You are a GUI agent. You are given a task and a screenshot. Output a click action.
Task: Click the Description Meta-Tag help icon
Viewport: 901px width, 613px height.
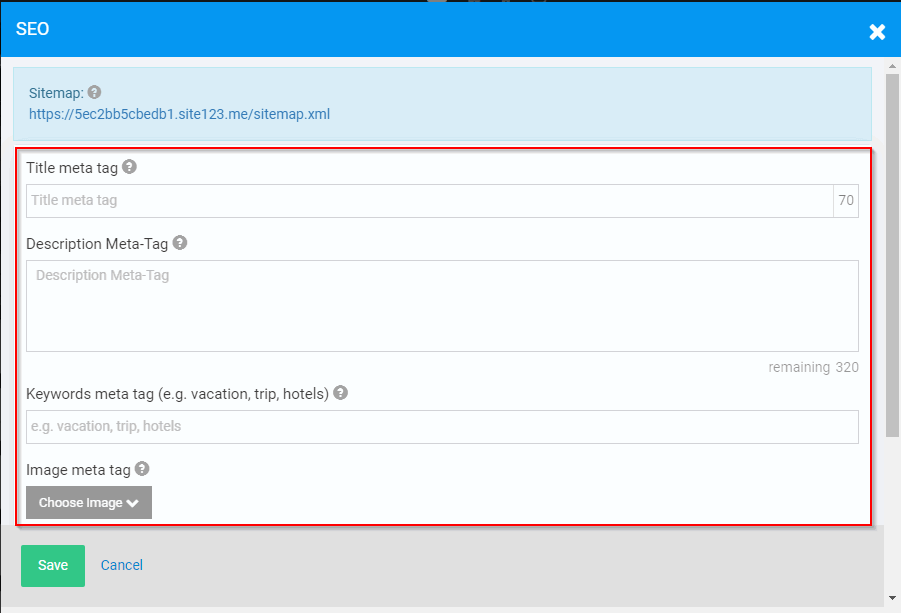pyautogui.click(x=180, y=242)
